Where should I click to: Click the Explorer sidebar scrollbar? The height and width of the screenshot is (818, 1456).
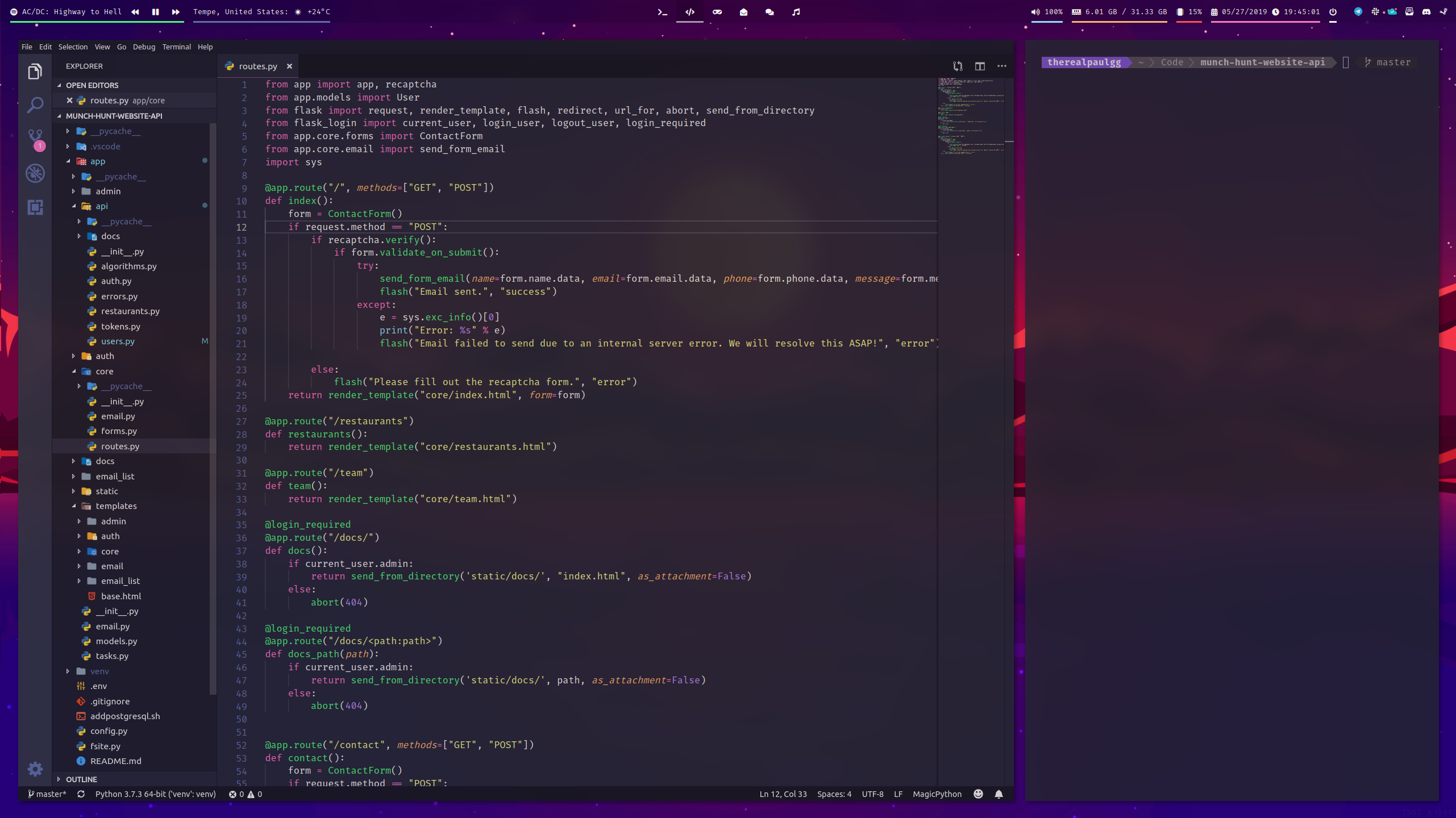pos(213,408)
